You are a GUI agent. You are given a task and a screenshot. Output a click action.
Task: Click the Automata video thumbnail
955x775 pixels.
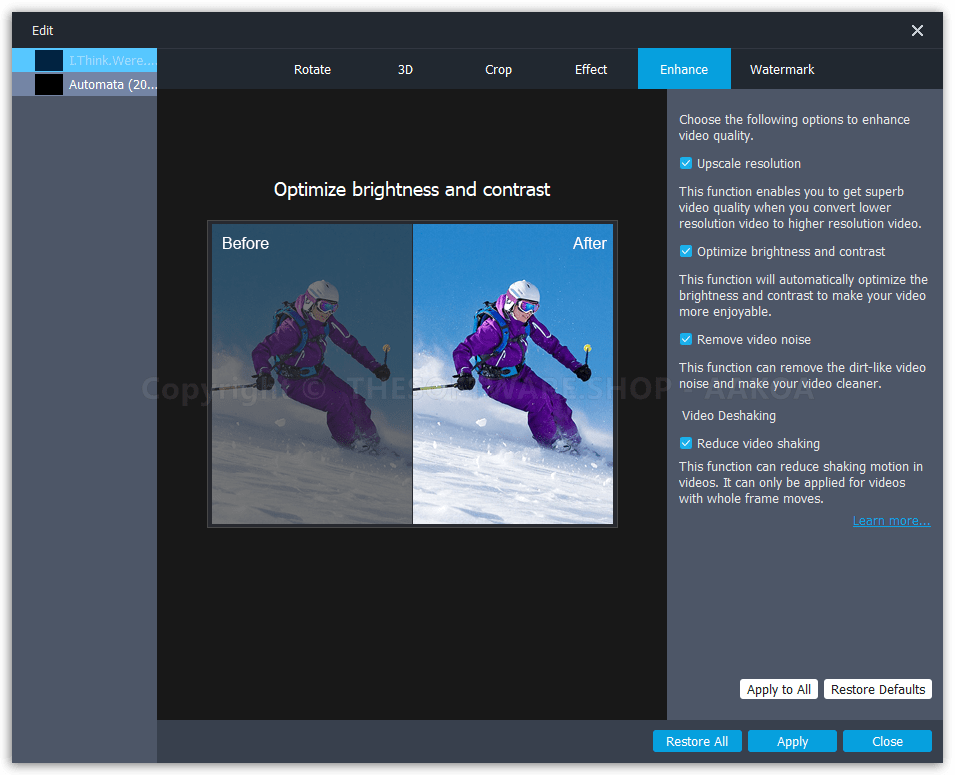(49, 84)
